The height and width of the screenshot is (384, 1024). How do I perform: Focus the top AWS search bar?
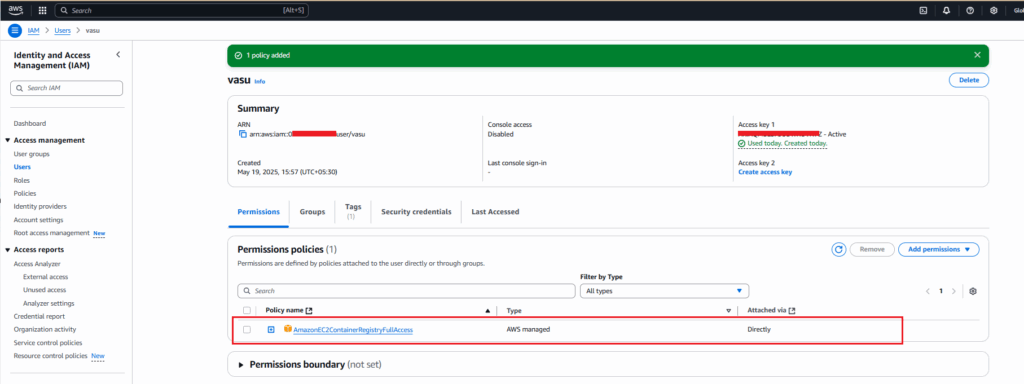click(x=182, y=10)
